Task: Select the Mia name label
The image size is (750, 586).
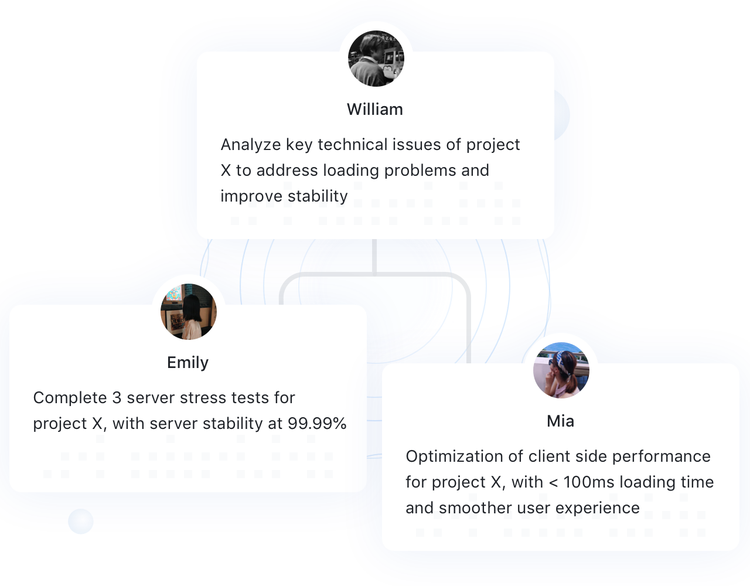Action: point(561,421)
